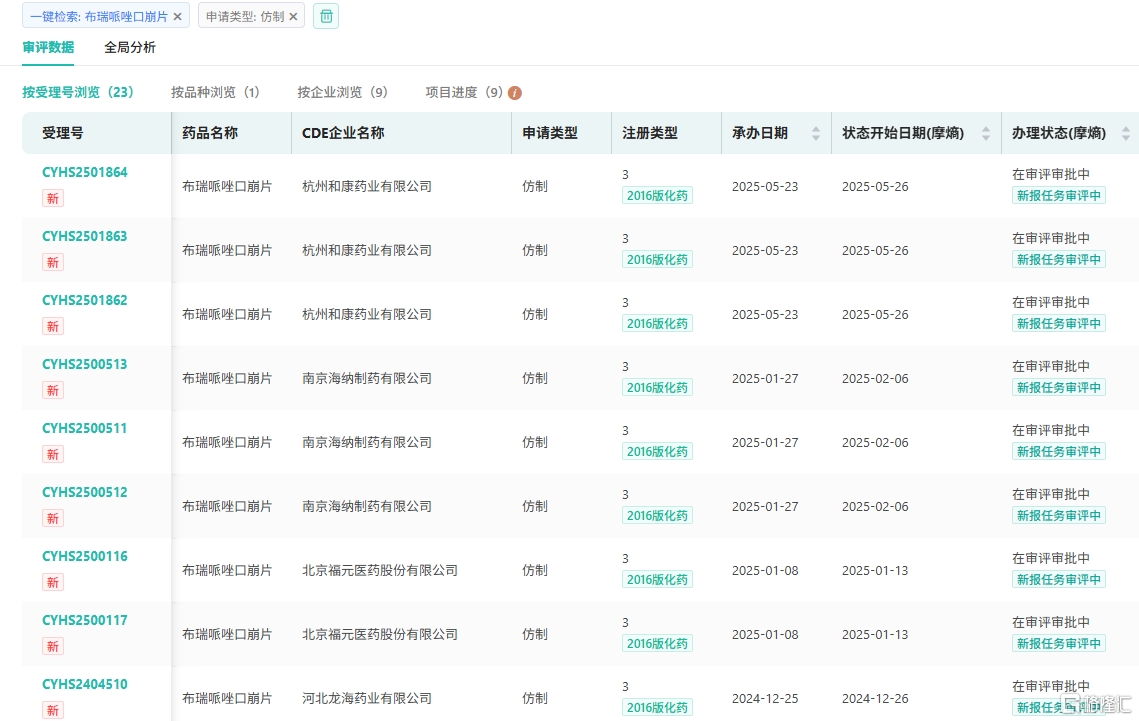This screenshot has height=721, width=1139.
Task: Open acceptance number CYHS2500511
Action: (x=84, y=428)
